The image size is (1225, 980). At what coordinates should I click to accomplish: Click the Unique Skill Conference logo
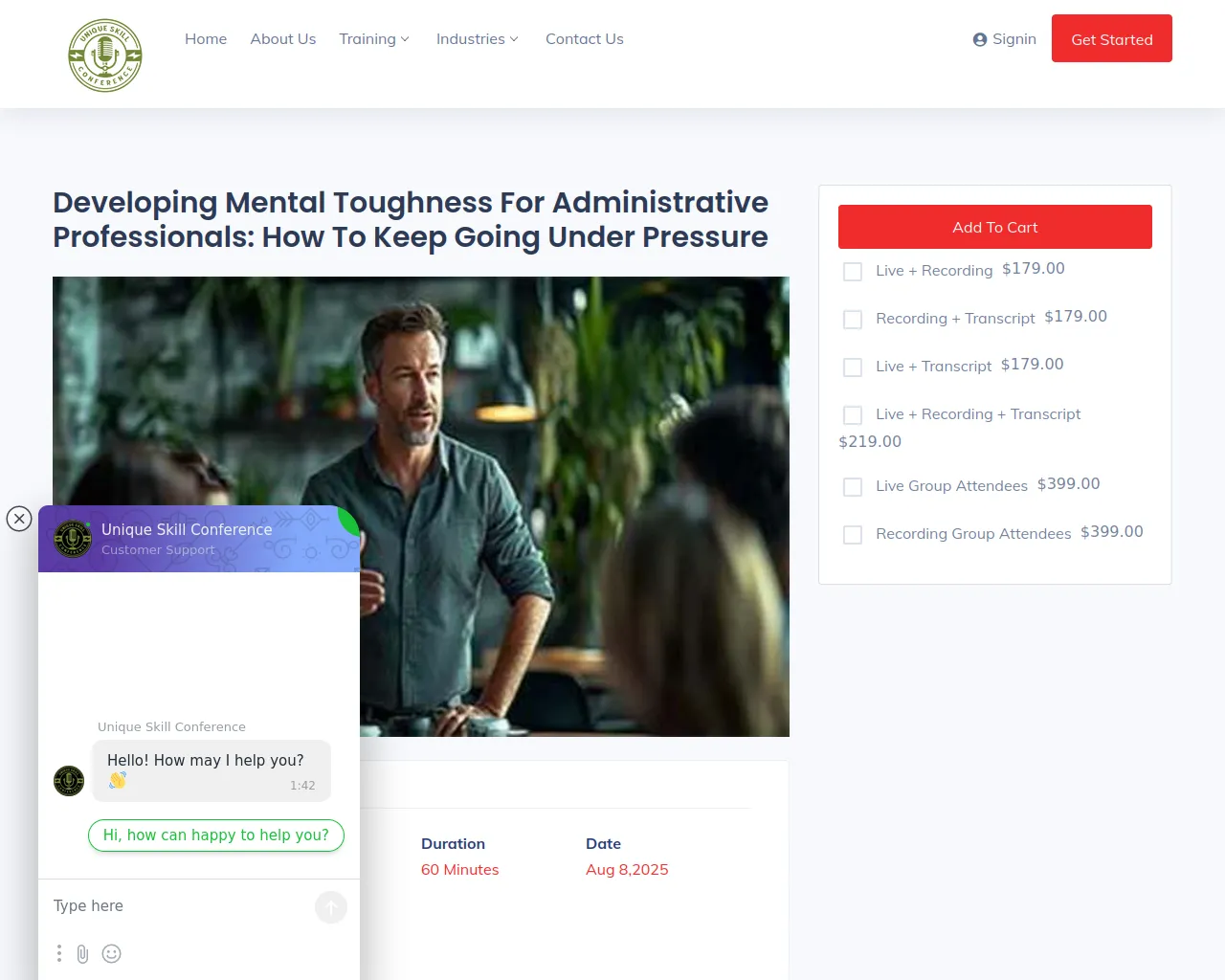coord(105,56)
